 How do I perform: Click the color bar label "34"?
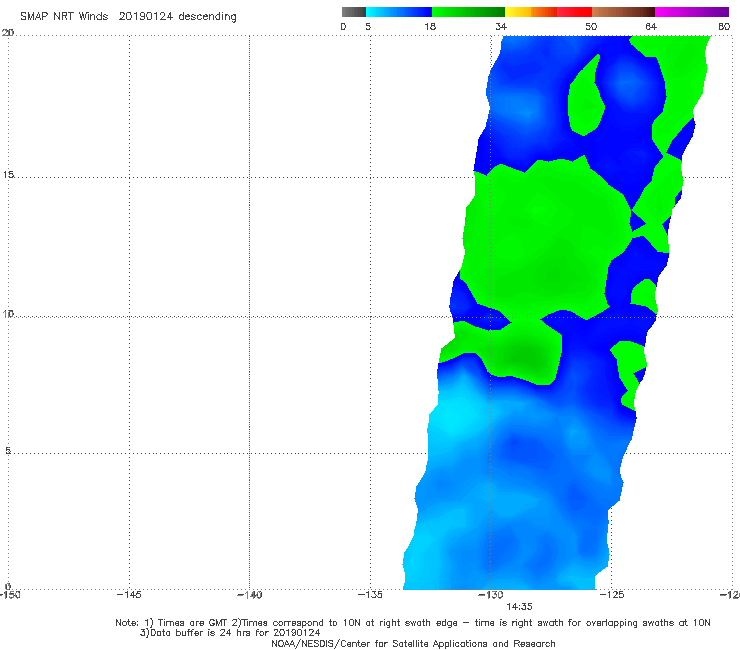click(501, 26)
